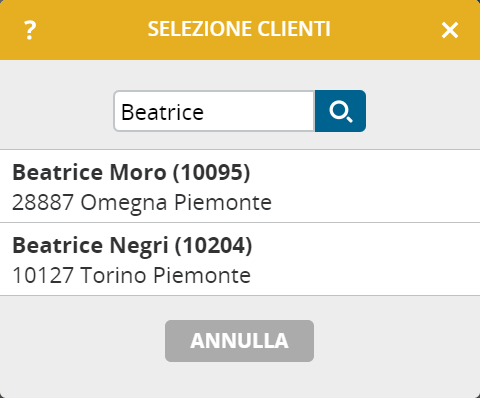Click the SELEZIONE CLIENTI title text
480x398 pixels.
coord(239,29)
